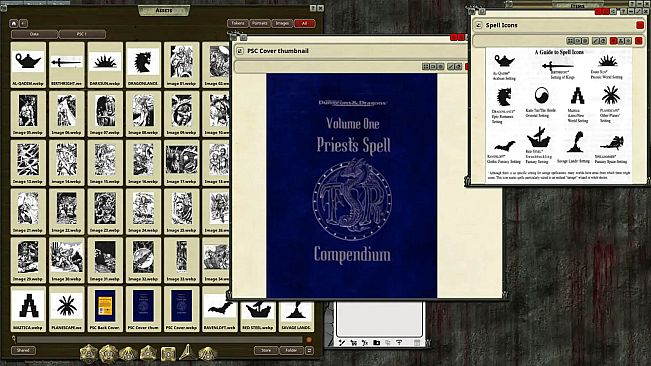Open the help question mark in Assets window
Image resolution: width=651 pixels, height=366 pixels.
click(313, 8)
